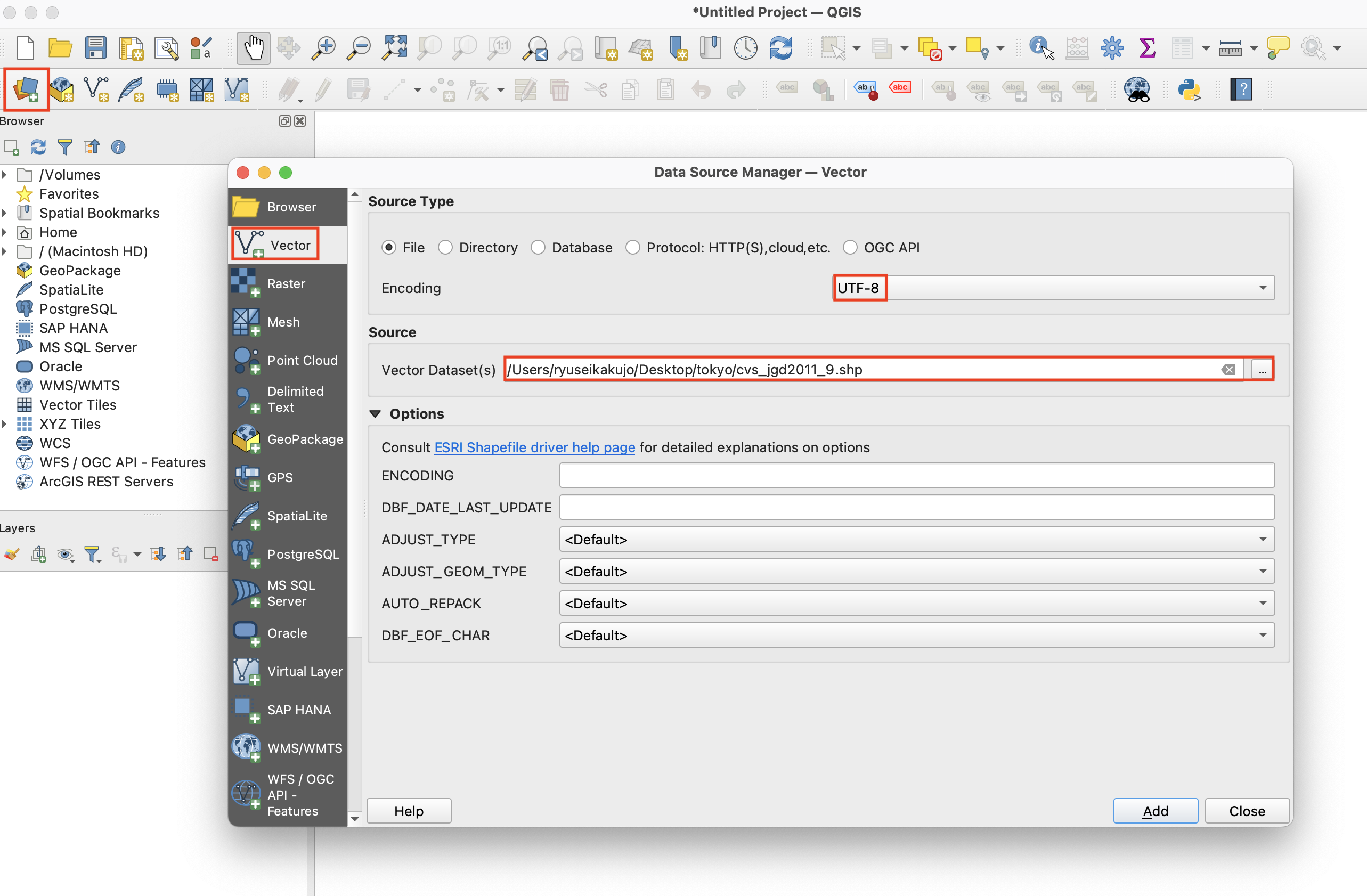
Task: Click Add Group icon in Layers panel
Action: [x=38, y=554]
